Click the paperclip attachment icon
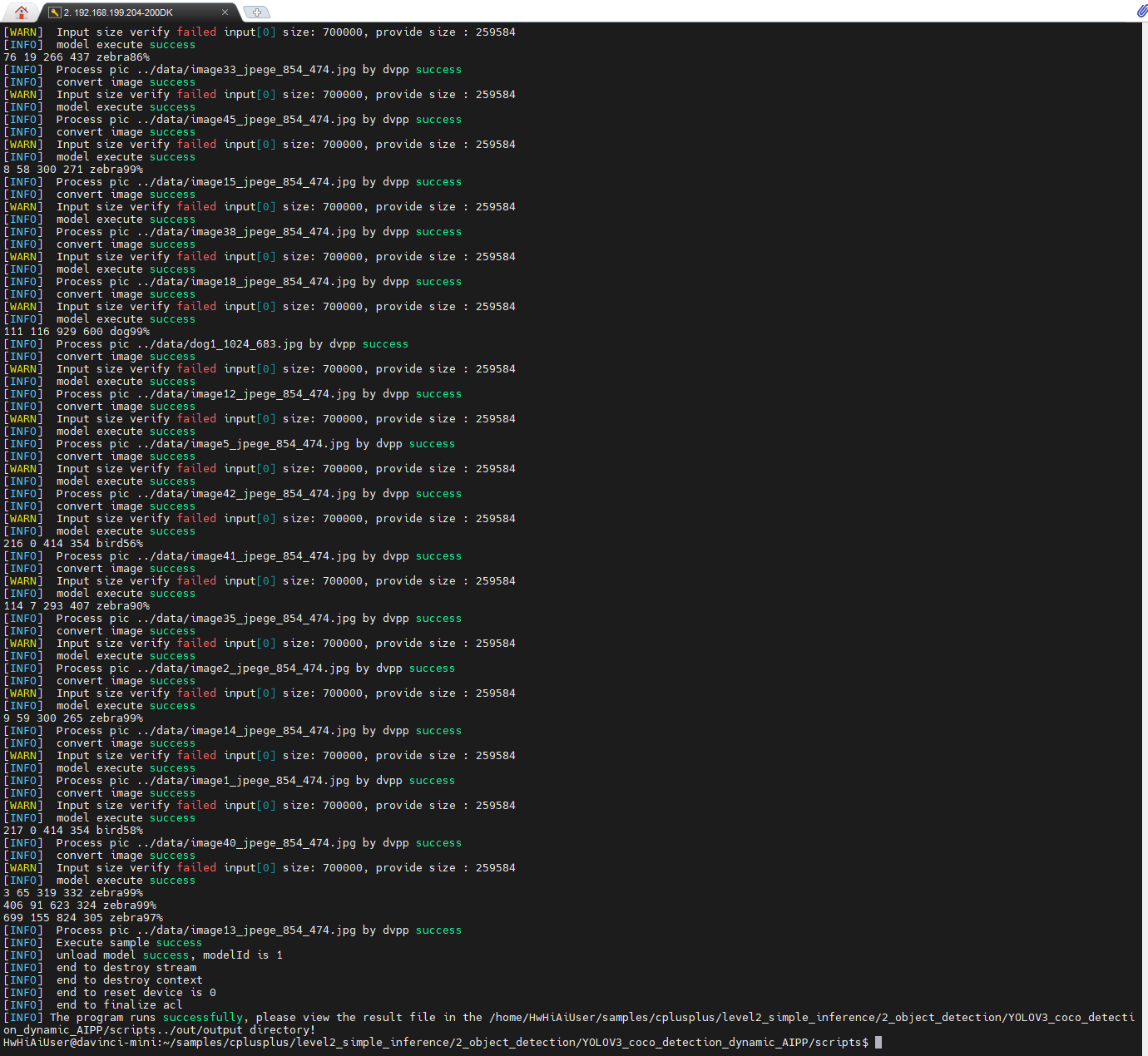This screenshot has height=1056, width=1148. pyautogui.click(x=1141, y=11)
